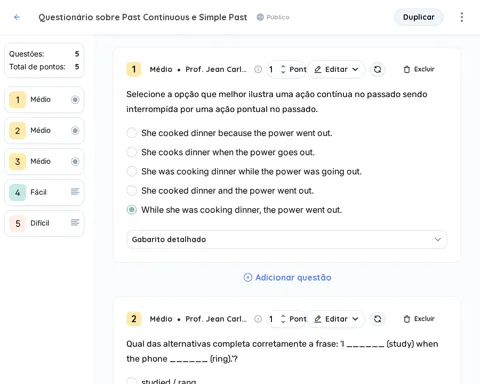The height and width of the screenshot is (384, 480).
Task: Click the trash icon for question 2
Action: (x=407, y=319)
